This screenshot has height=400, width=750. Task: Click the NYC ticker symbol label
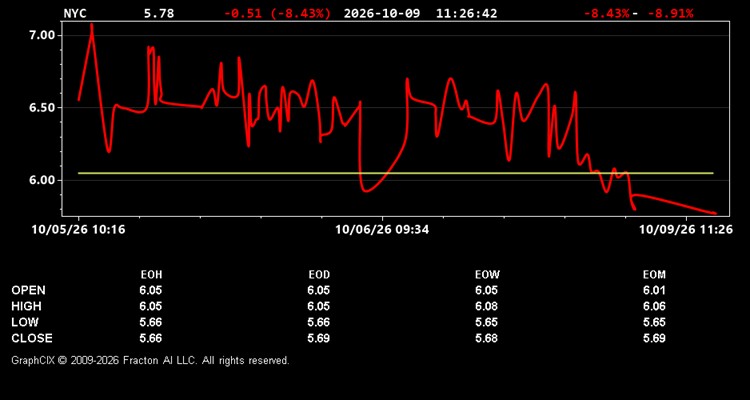click(75, 13)
